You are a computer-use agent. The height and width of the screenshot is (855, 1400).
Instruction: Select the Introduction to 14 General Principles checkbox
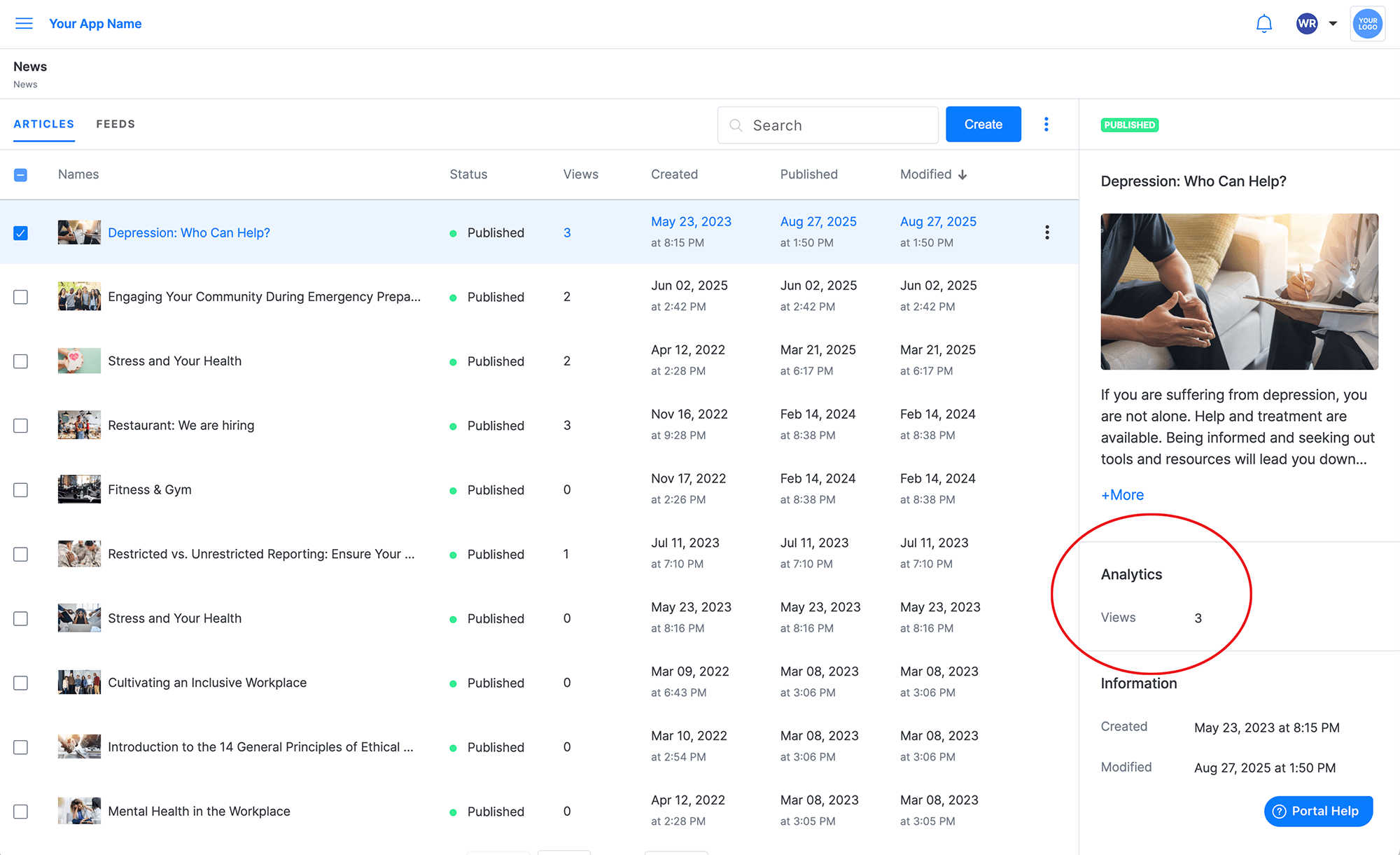coord(21,747)
